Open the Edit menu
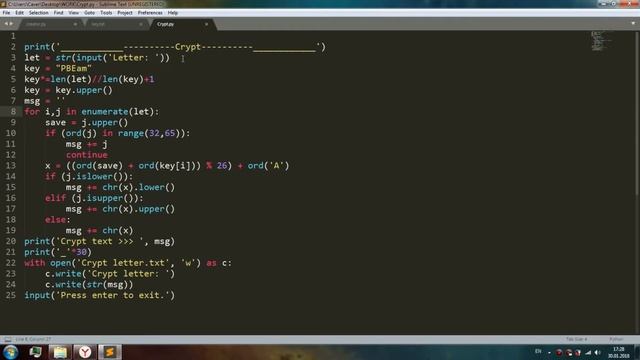640x360 pixels. pos(19,13)
